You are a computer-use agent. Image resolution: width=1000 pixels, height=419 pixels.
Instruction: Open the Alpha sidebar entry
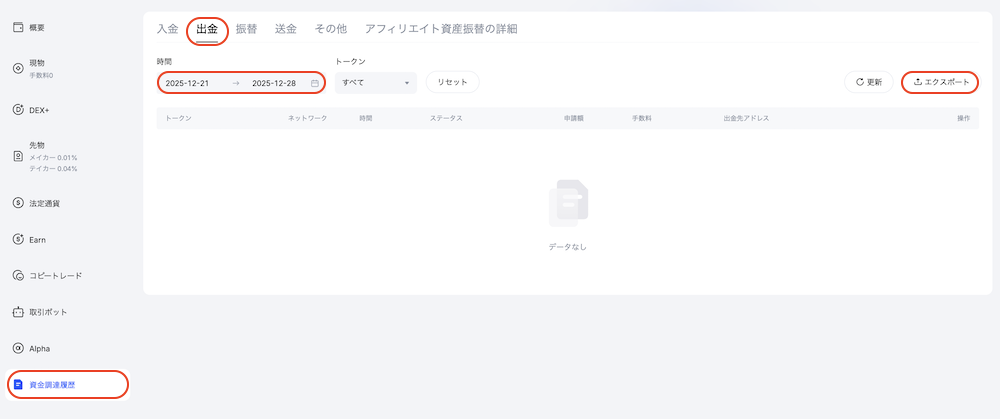click(40, 349)
